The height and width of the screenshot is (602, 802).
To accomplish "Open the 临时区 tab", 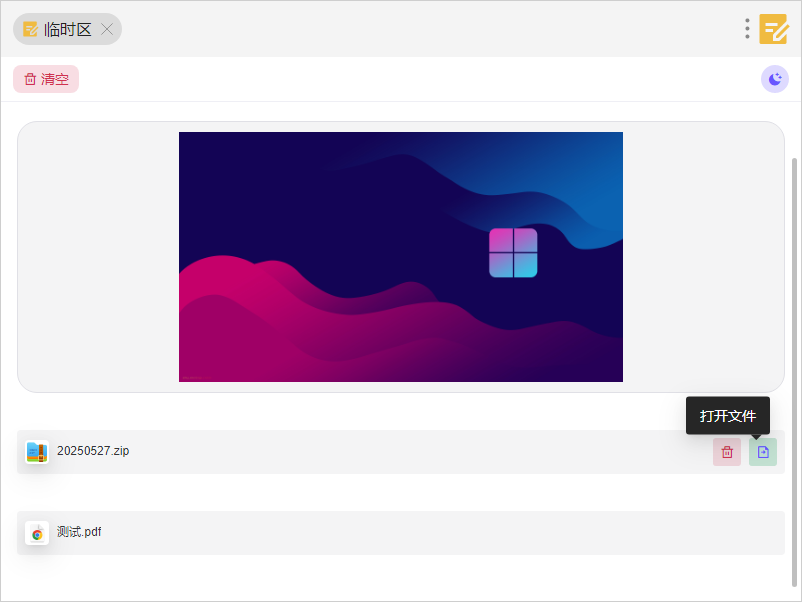I will [66, 29].
